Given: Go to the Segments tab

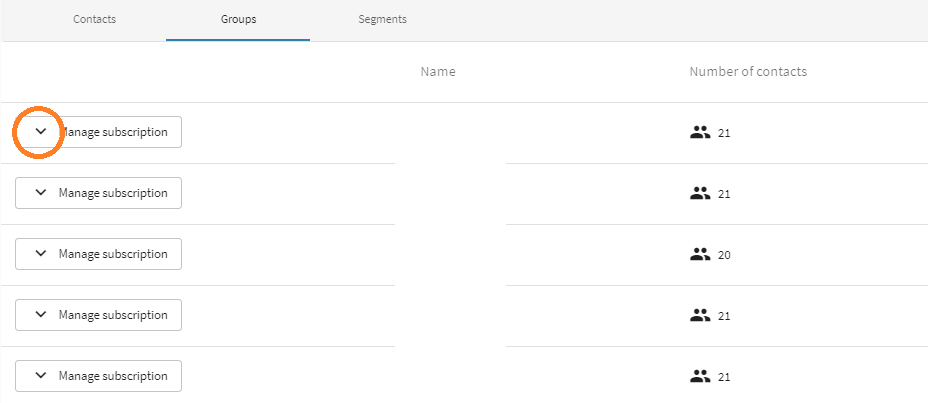Looking at the screenshot, I should tap(382, 20).
